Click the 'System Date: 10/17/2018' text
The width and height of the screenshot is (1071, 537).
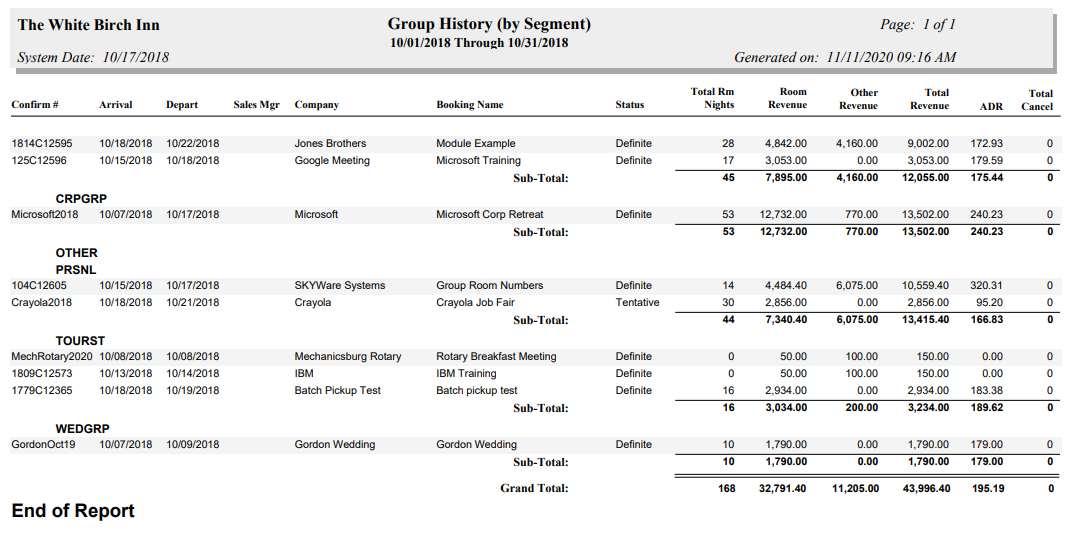pos(93,58)
